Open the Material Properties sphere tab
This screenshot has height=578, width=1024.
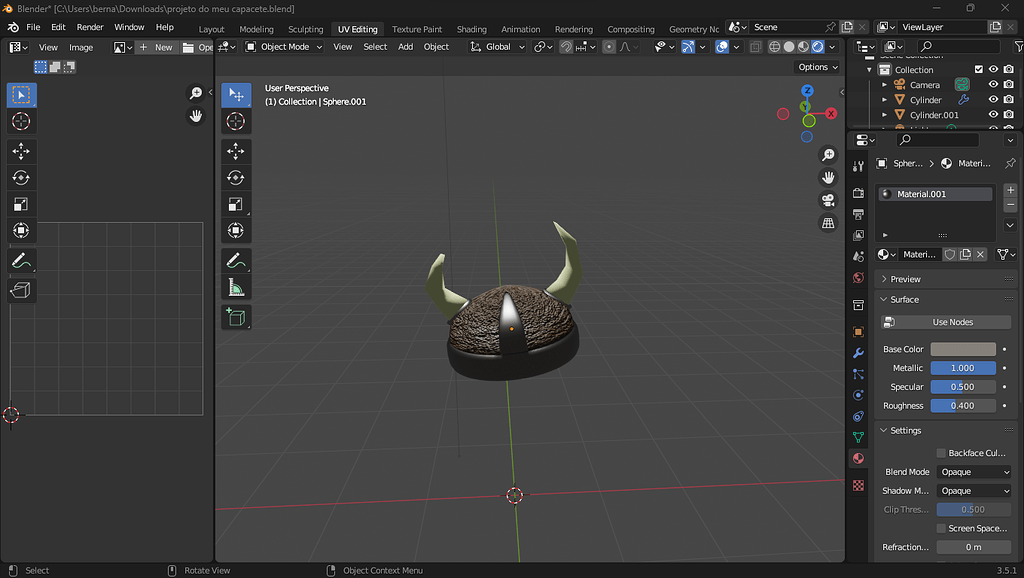point(859,457)
